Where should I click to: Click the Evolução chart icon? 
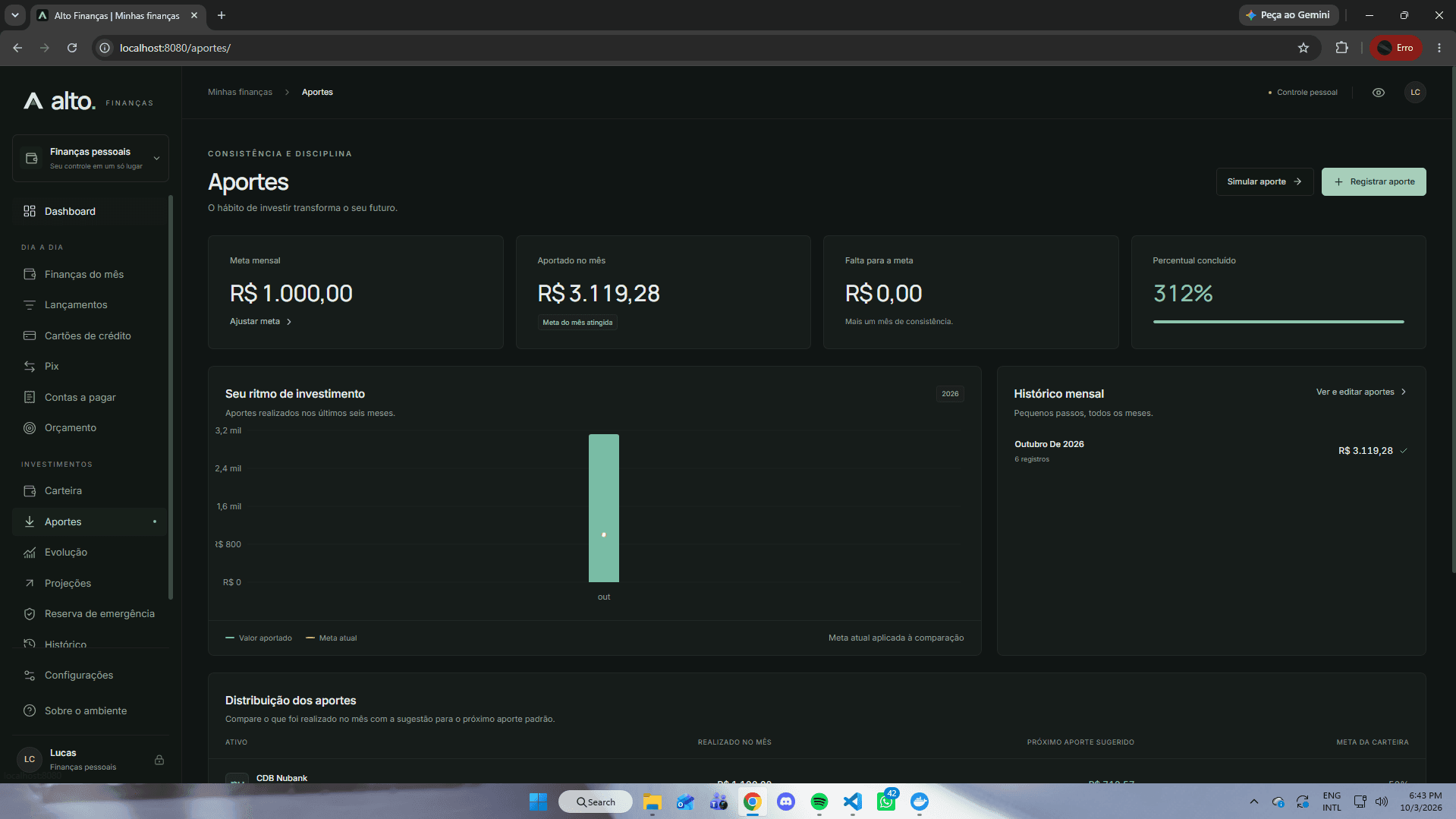[x=30, y=553]
